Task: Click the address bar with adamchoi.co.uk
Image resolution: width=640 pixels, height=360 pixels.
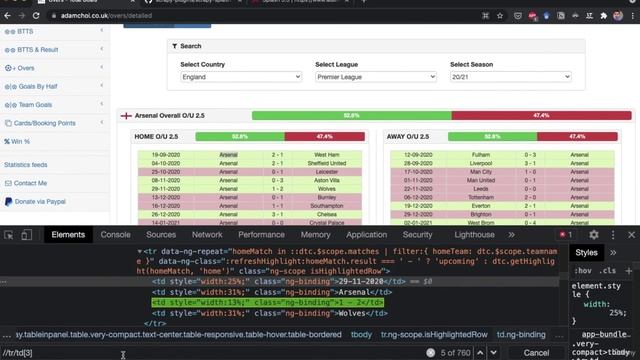Action: 261,16
